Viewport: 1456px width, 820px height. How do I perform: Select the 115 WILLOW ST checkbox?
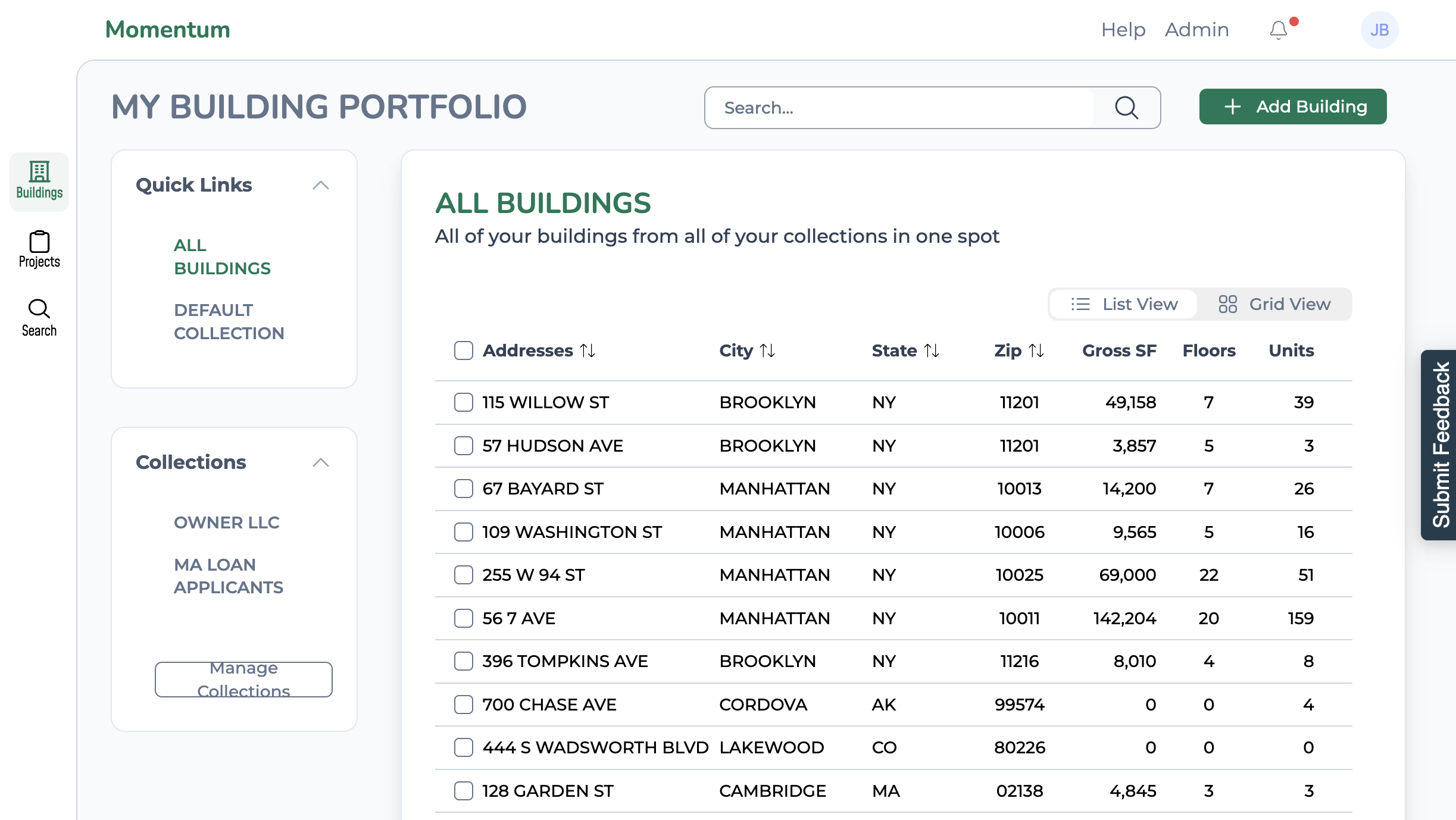tap(463, 402)
